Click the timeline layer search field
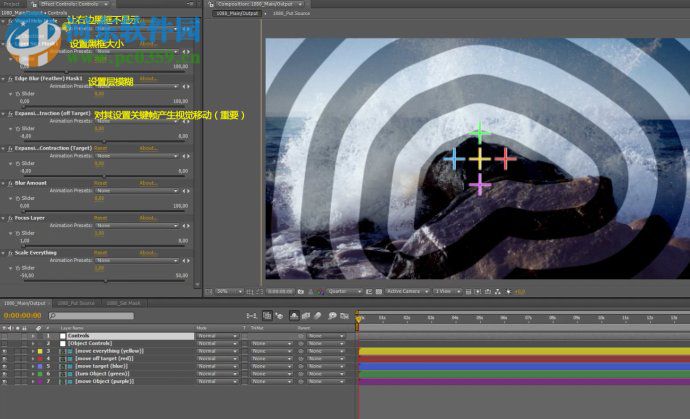Image resolution: width=690 pixels, height=419 pixels. [x=92, y=316]
